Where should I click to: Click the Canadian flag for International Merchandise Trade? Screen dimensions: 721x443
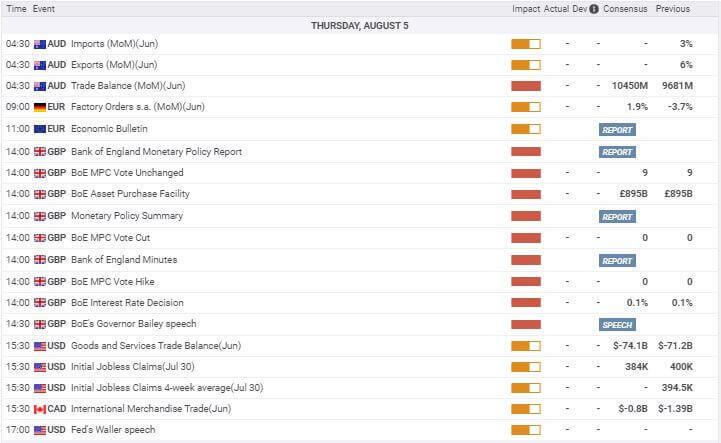click(40, 409)
